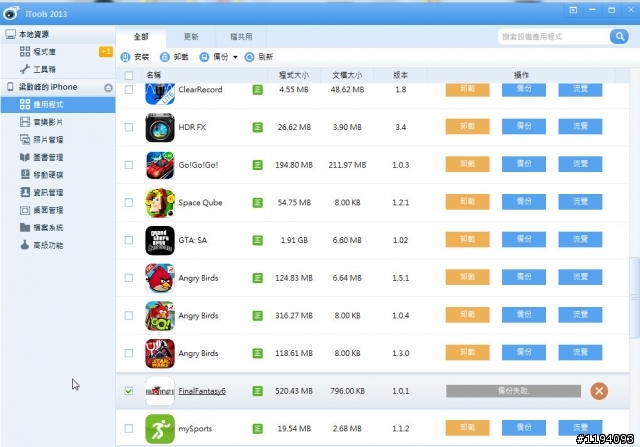Screen dimensions: 640x447
Task: Check the Space Qube row checkbox
Action: tap(129, 202)
